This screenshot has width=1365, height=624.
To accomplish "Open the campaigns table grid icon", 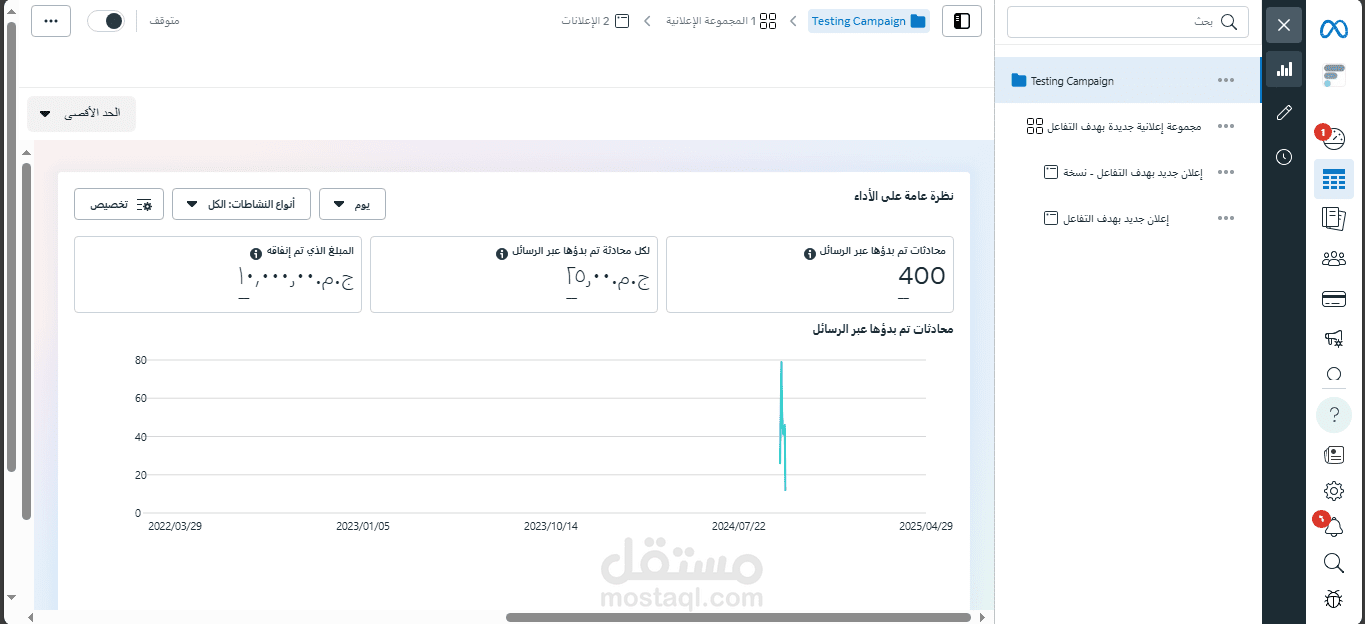I will [1334, 179].
